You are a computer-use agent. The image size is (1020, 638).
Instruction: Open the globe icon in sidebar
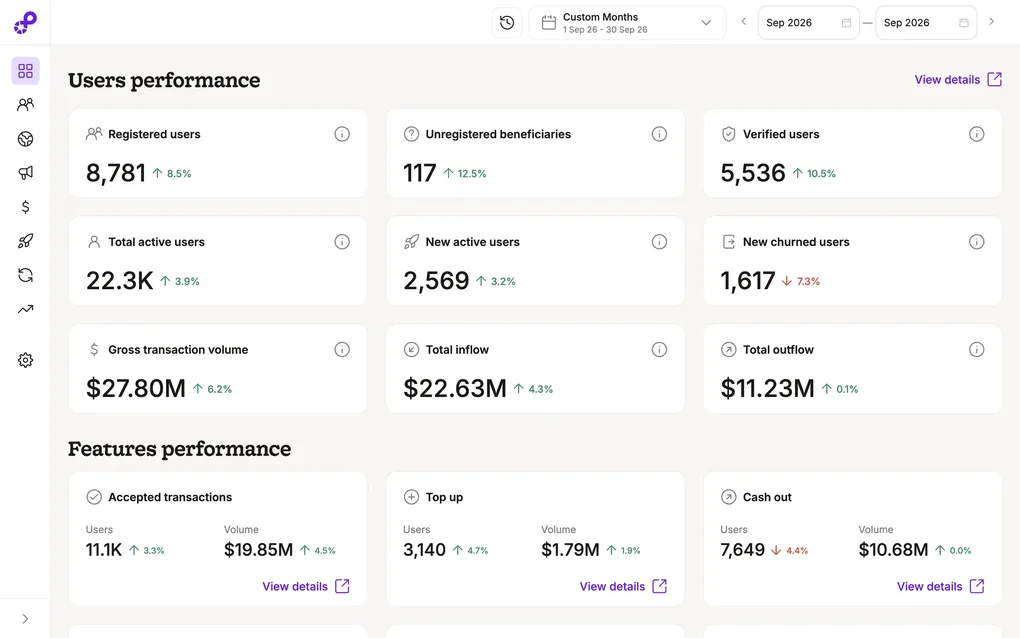pos(25,139)
